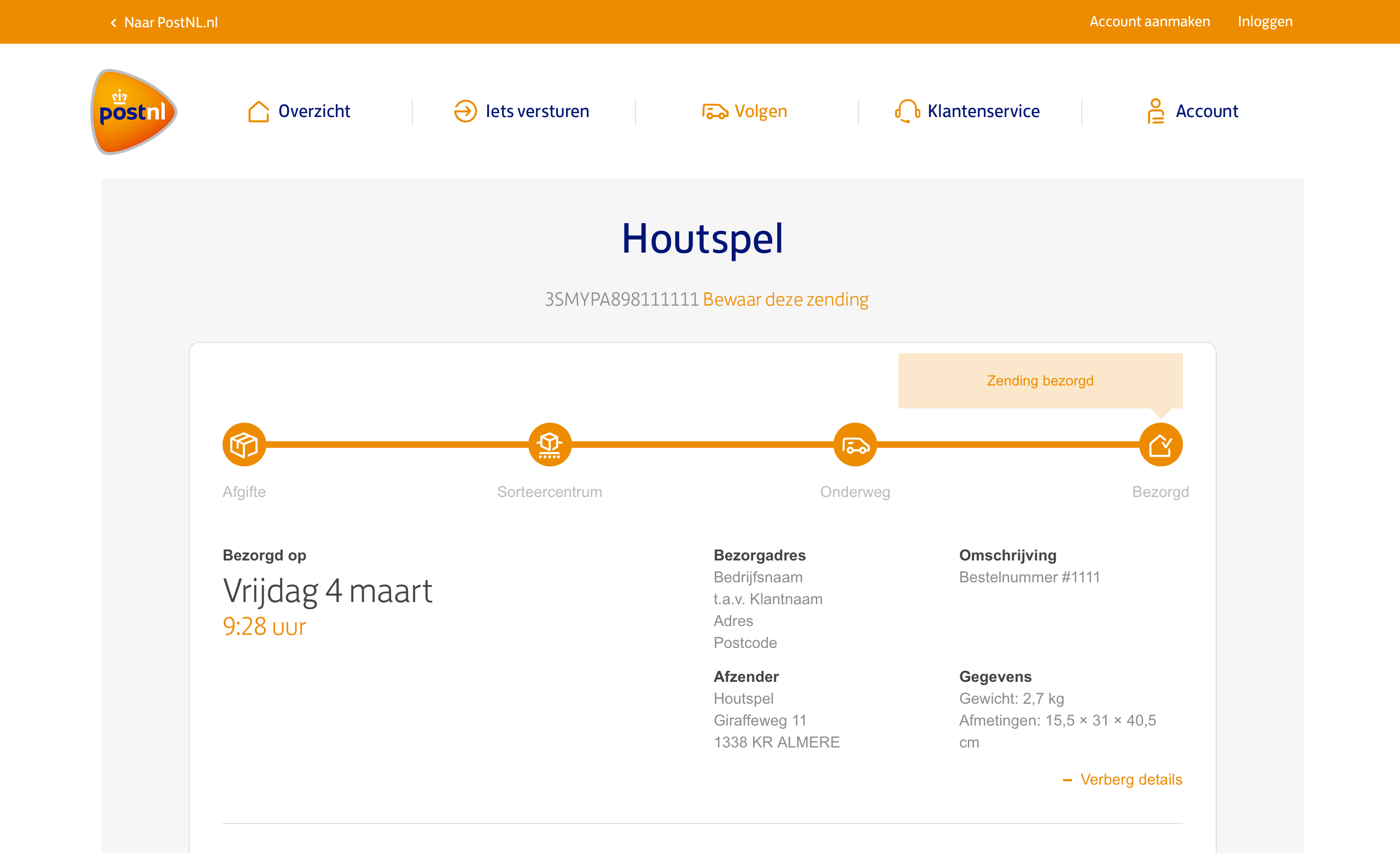This screenshot has width=1400, height=853.
Task: Click the Bestelnummer #1111 text
Action: click(1030, 577)
